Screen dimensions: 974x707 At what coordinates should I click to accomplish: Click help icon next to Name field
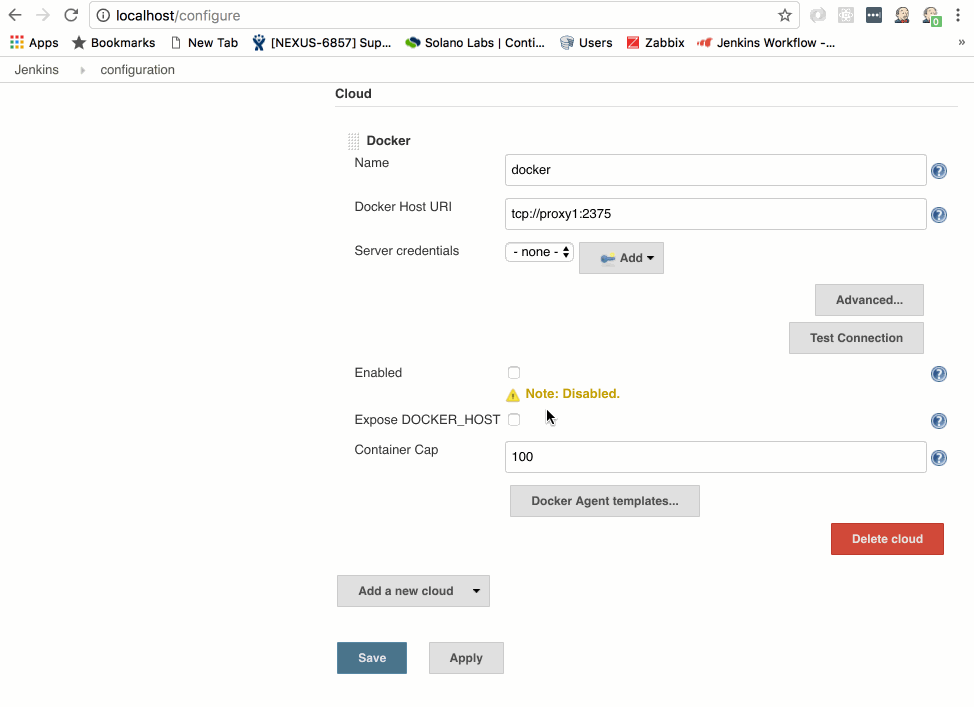click(x=939, y=171)
